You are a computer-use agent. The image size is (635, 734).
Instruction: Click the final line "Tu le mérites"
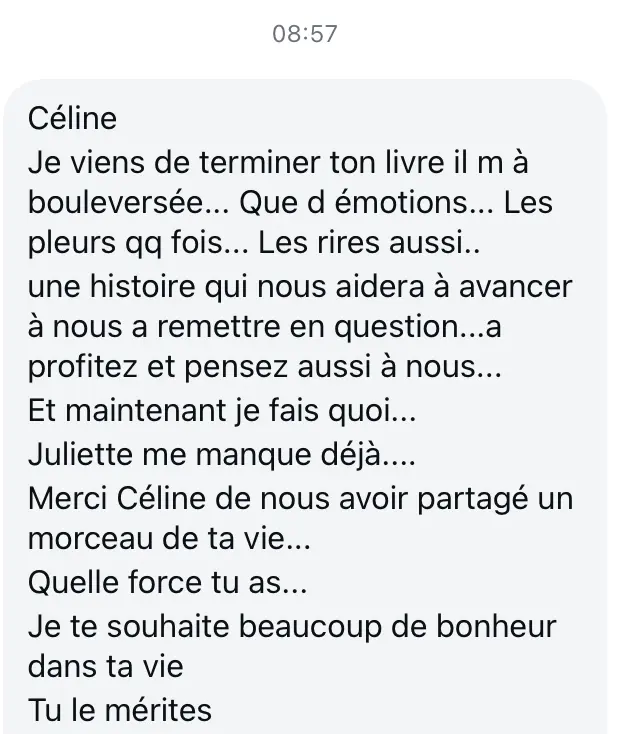(x=121, y=710)
